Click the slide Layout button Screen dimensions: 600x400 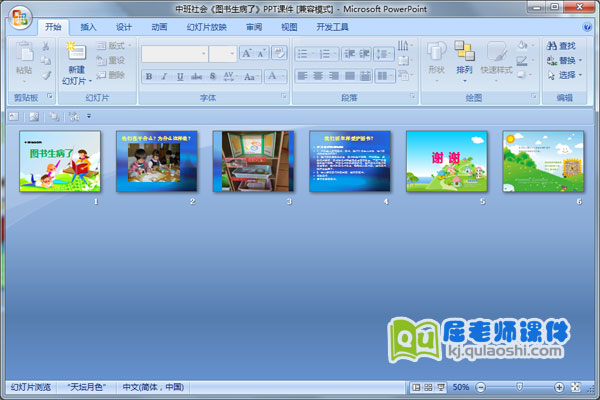click(x=114, y=46)
